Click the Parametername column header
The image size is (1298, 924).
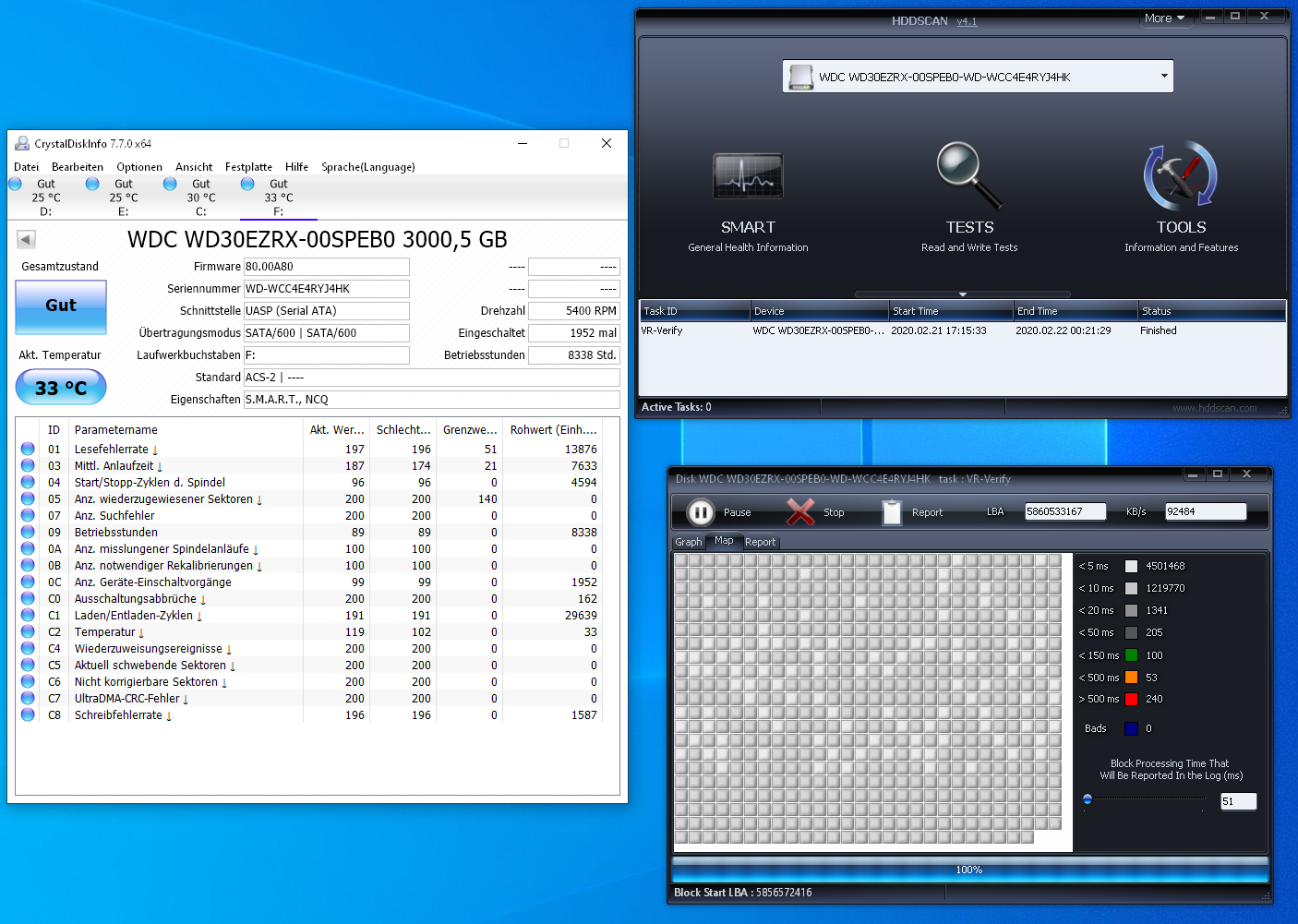click(x=187, y=430)
